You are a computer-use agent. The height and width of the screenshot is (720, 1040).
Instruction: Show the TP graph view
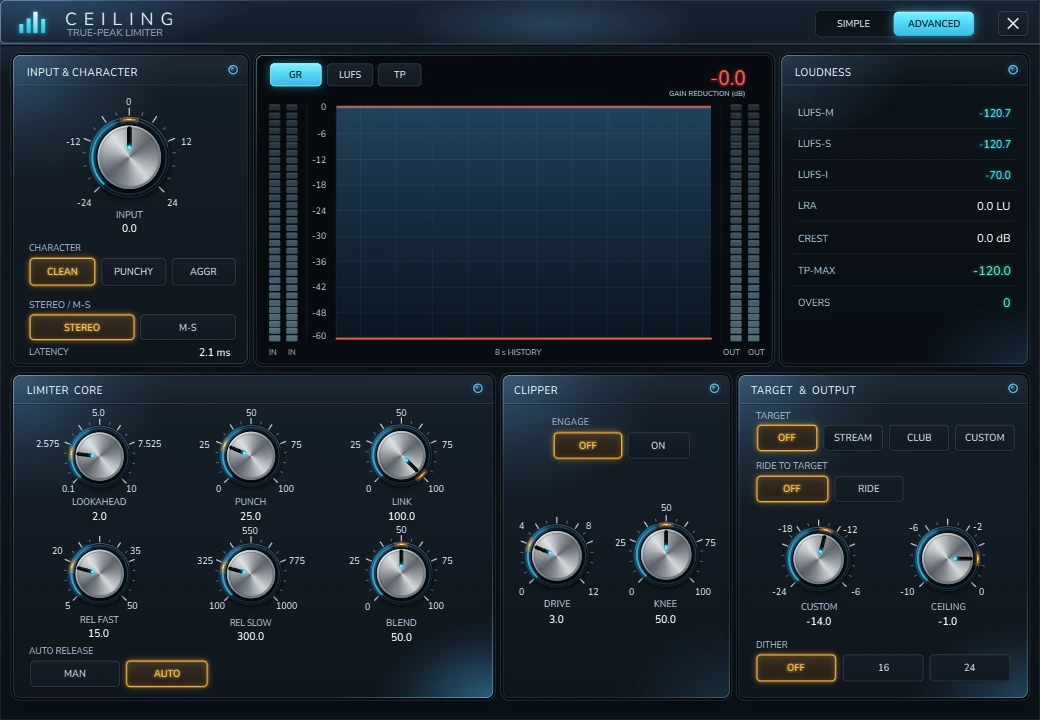(399, 74)
